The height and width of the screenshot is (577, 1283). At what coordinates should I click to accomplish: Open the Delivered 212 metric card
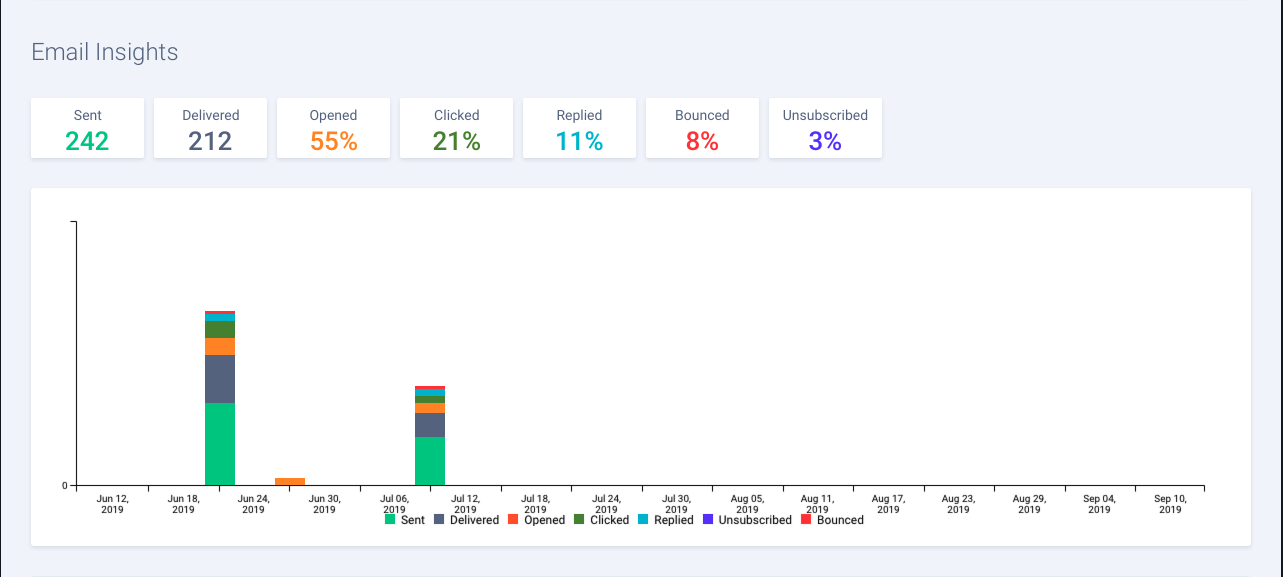coord(210,128)
